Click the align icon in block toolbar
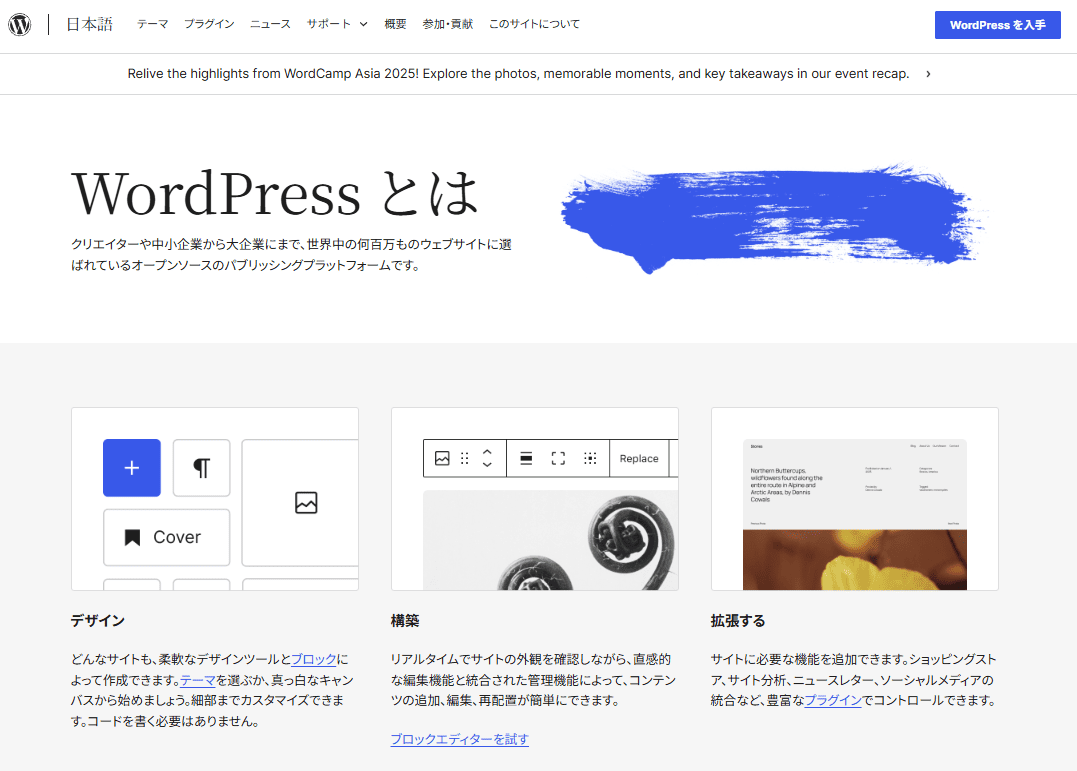 (x=526, y=458)
